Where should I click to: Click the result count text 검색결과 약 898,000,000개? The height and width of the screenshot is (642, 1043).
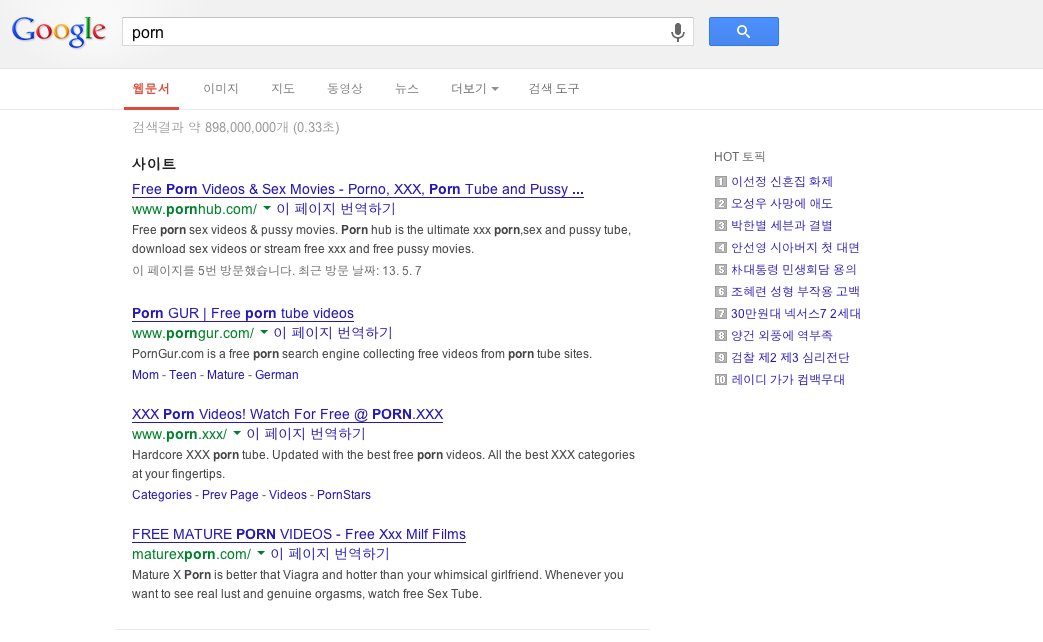(210, 127)
